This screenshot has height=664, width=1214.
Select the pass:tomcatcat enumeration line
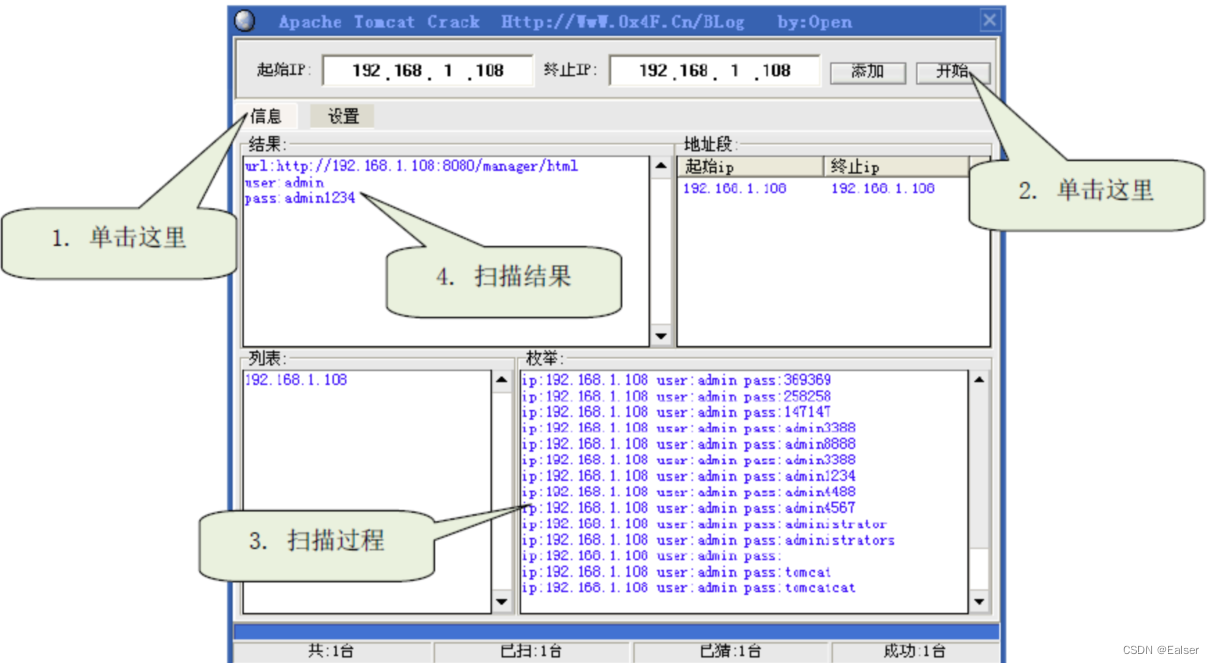689,588
